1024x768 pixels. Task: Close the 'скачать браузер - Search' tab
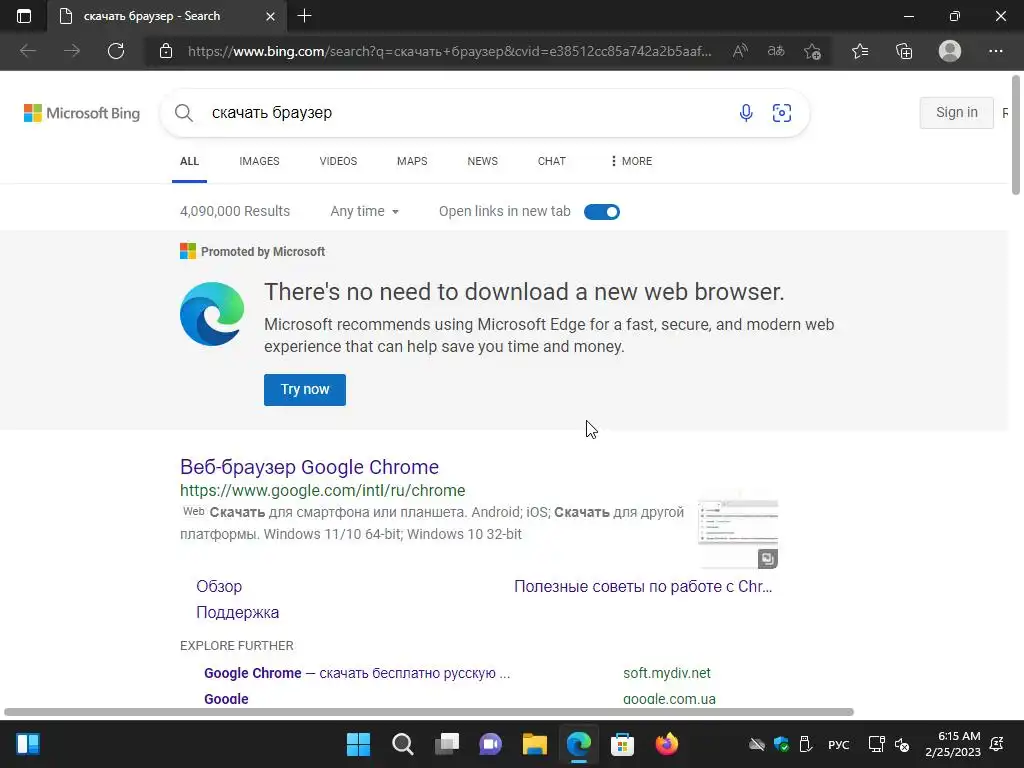click(x=270, y=16)
